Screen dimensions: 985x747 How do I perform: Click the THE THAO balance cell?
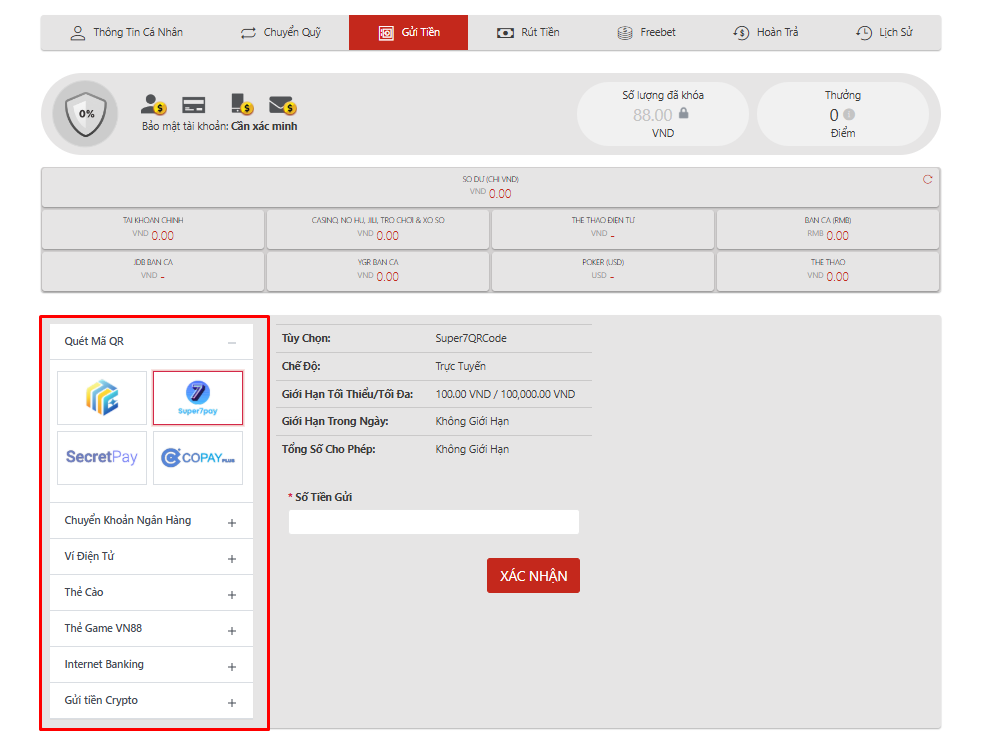(827, 270)
